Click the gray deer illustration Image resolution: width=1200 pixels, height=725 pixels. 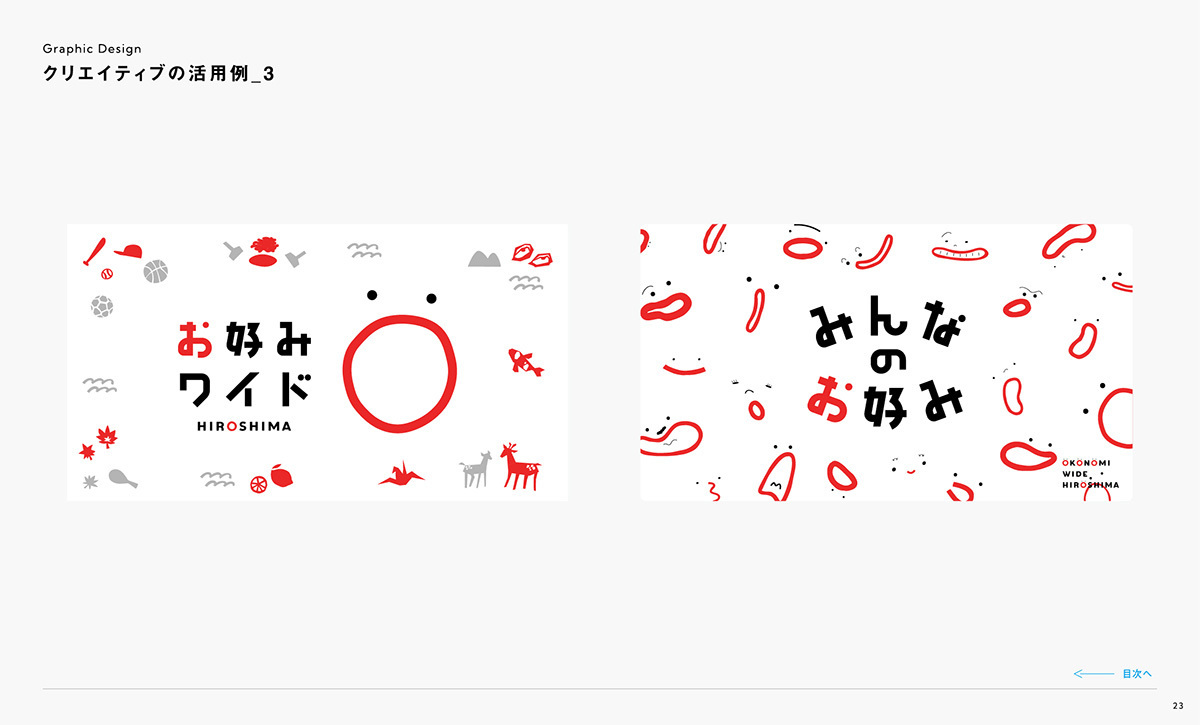click(x=476, y=469)
